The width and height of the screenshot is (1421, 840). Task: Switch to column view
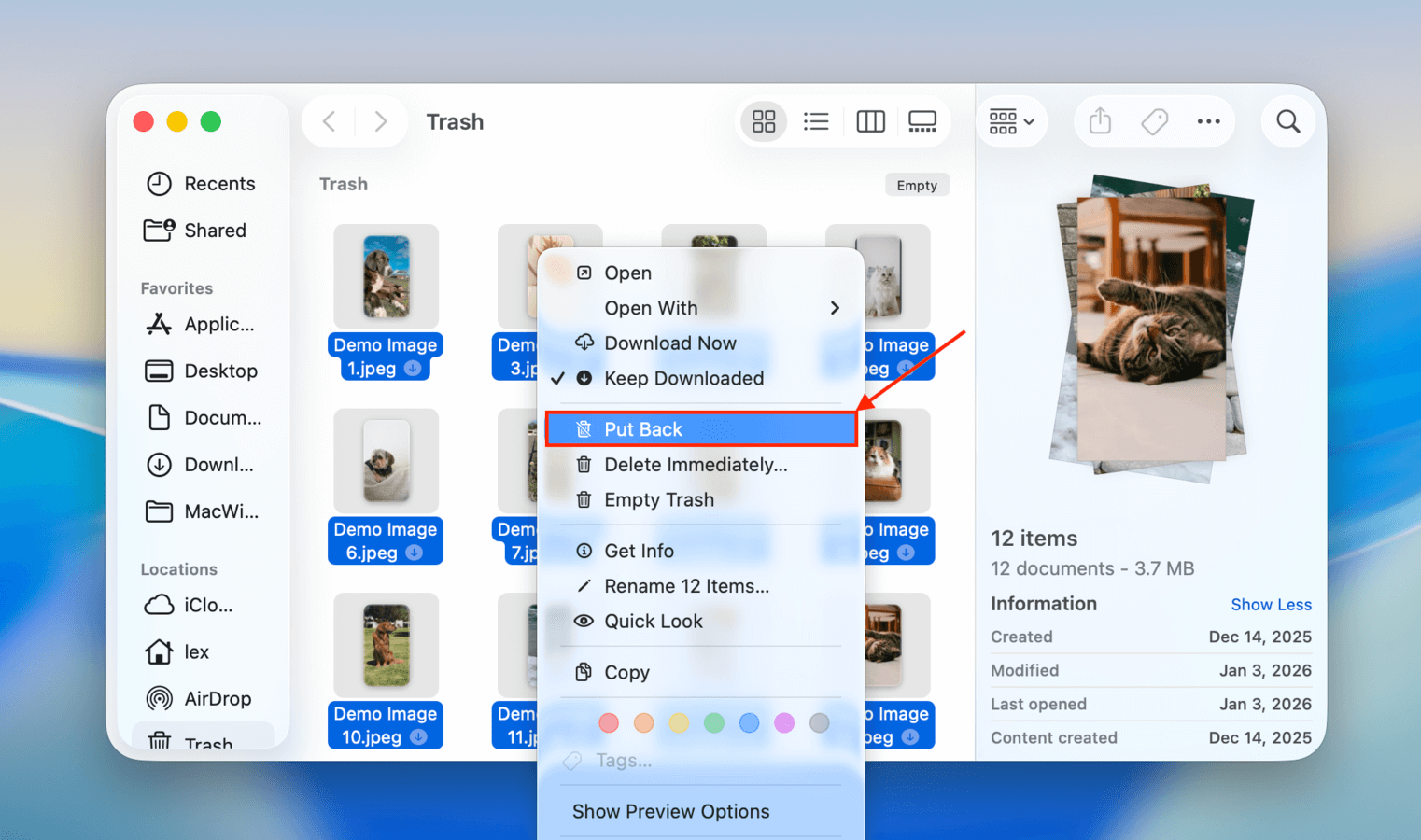coord(870,121)
